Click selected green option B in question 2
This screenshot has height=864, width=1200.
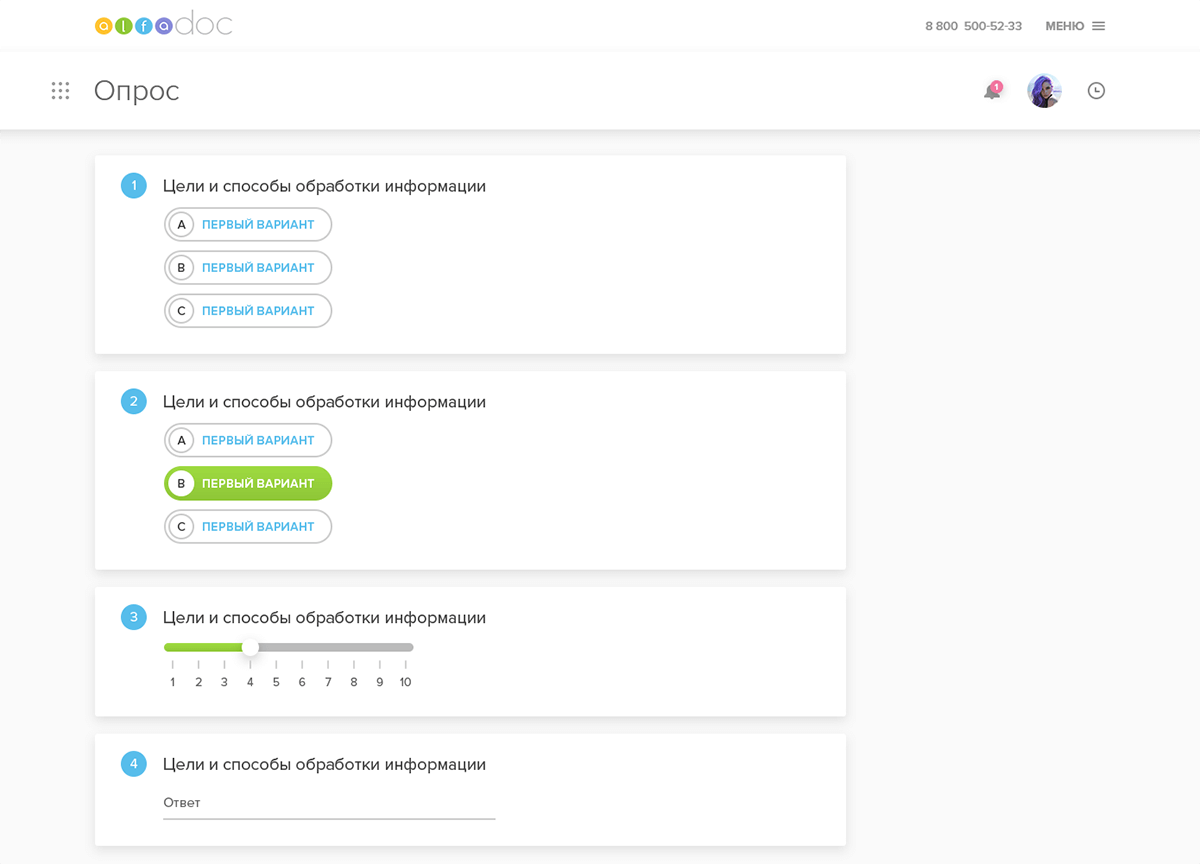click(x=248, y=484)
